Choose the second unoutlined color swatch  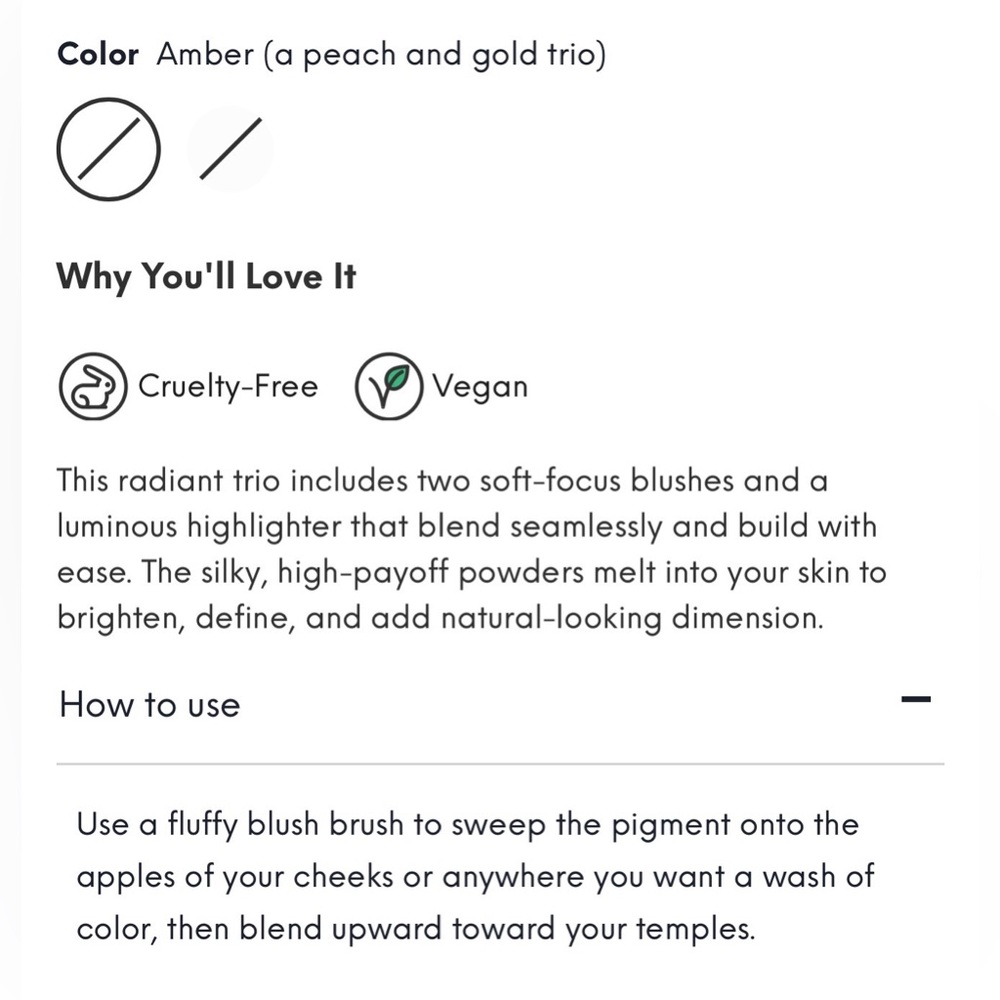tap(230, 149)
